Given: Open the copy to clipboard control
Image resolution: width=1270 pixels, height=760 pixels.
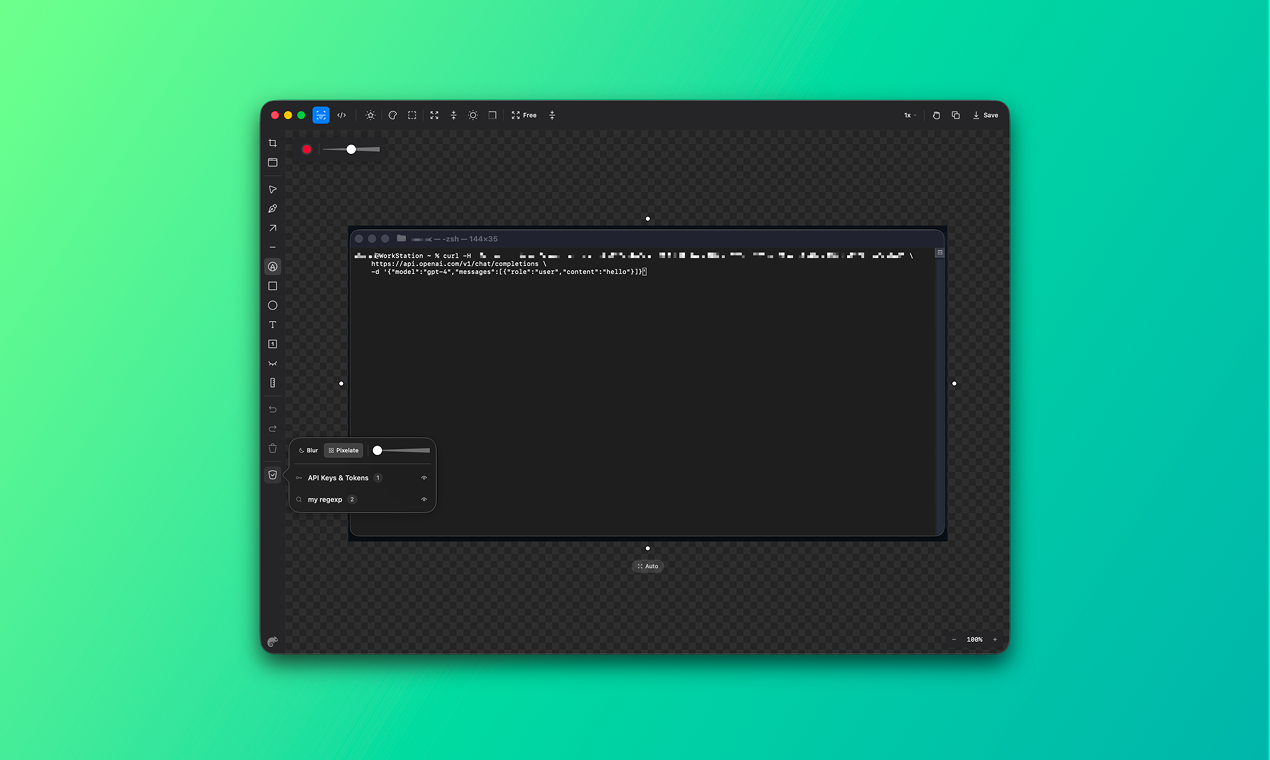Looking at the screenshot, I should click(954, 115).
